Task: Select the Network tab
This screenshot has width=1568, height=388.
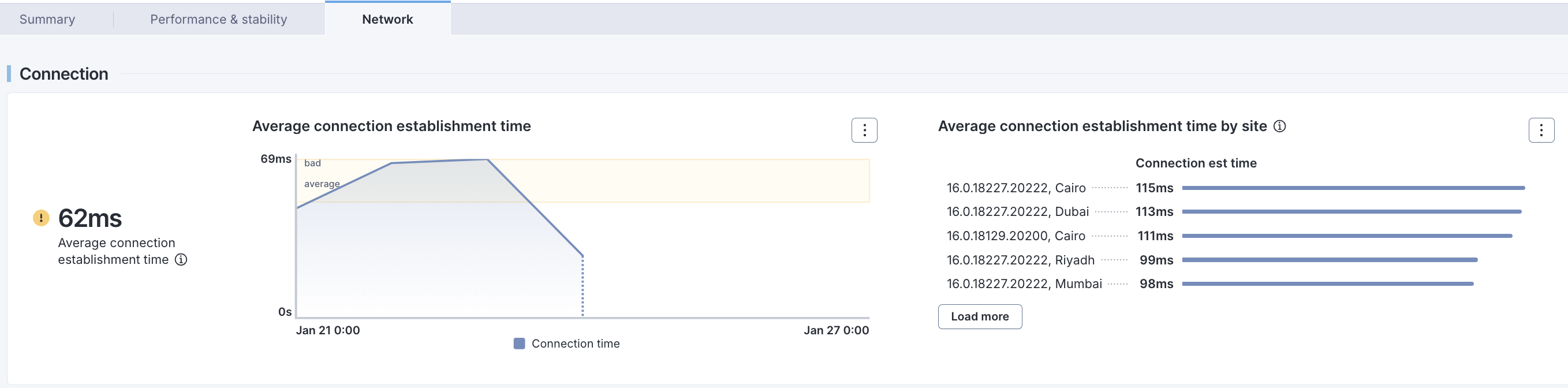Action: click(x=387, y=20)
